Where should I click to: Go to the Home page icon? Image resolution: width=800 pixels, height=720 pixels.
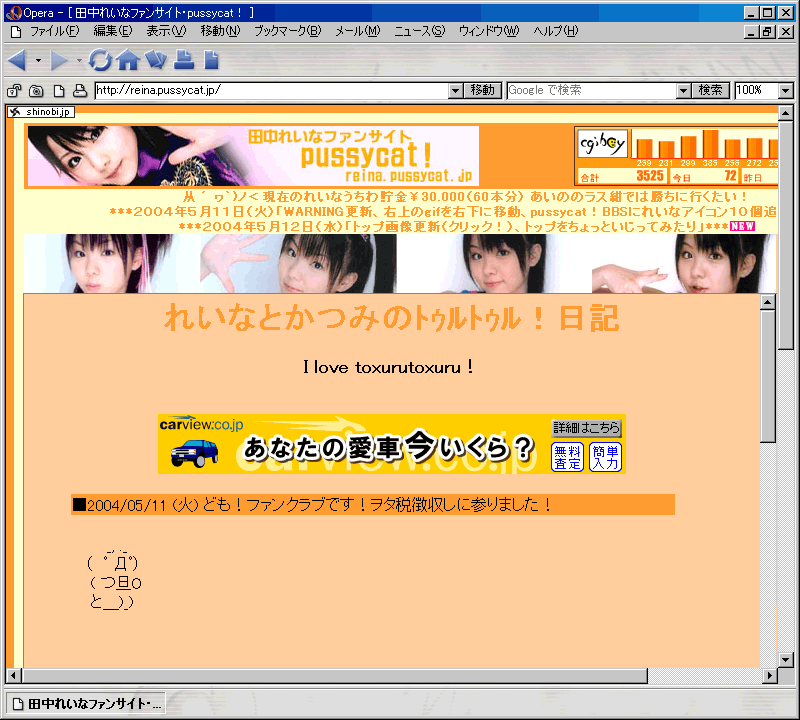tap(128, 60)
